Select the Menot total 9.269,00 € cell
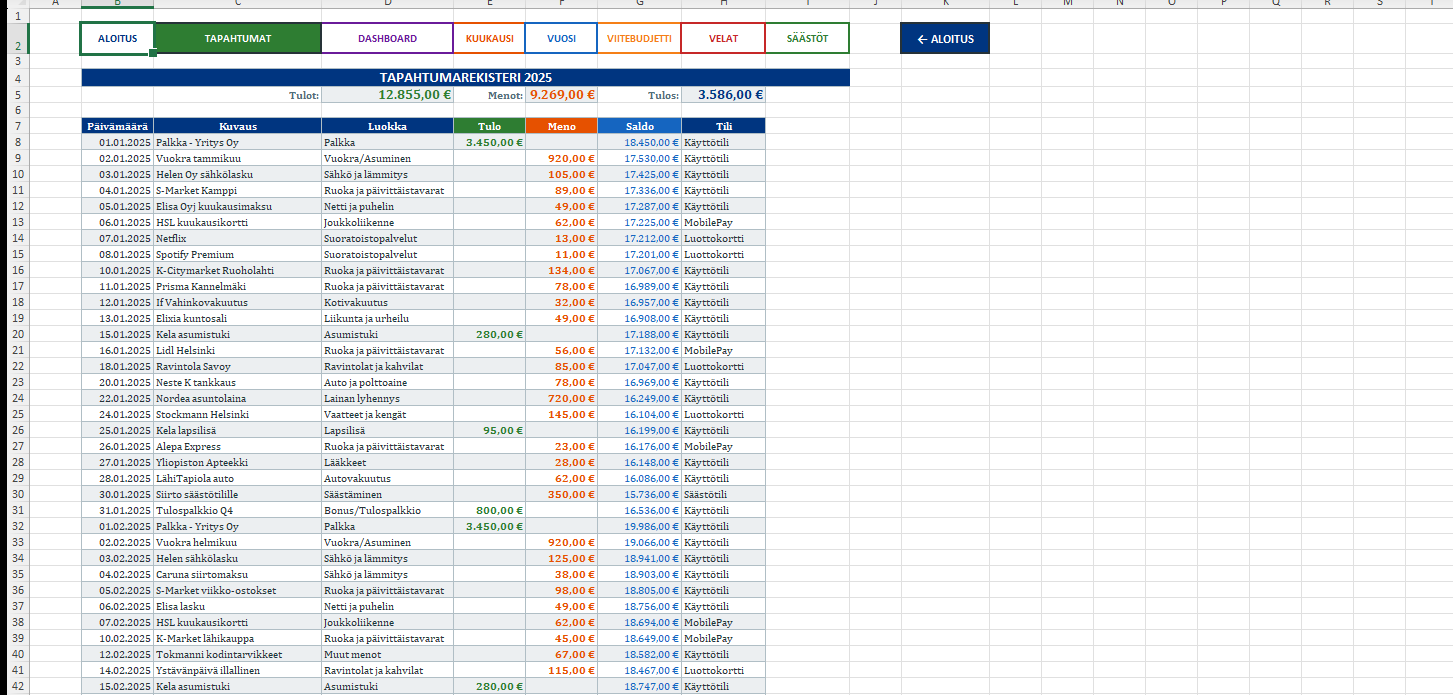Viewport: 1453px width, 695px height. pos(561,95)
